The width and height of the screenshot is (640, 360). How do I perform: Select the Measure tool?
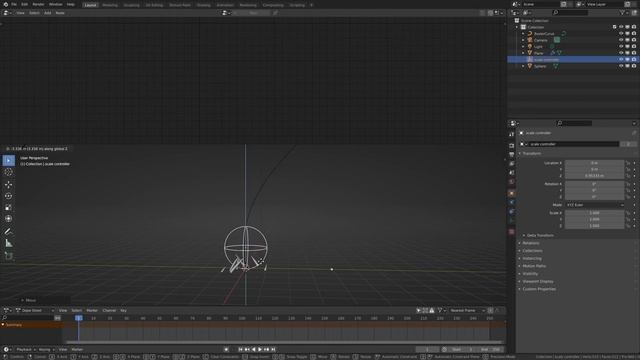pyautogui.click(x=9, y=243)
